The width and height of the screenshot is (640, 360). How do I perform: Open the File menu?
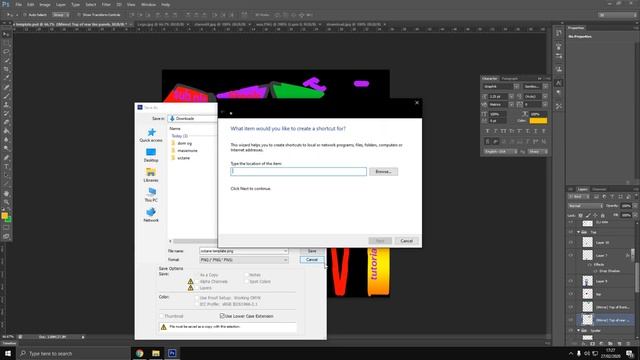(x=18, y=4)
